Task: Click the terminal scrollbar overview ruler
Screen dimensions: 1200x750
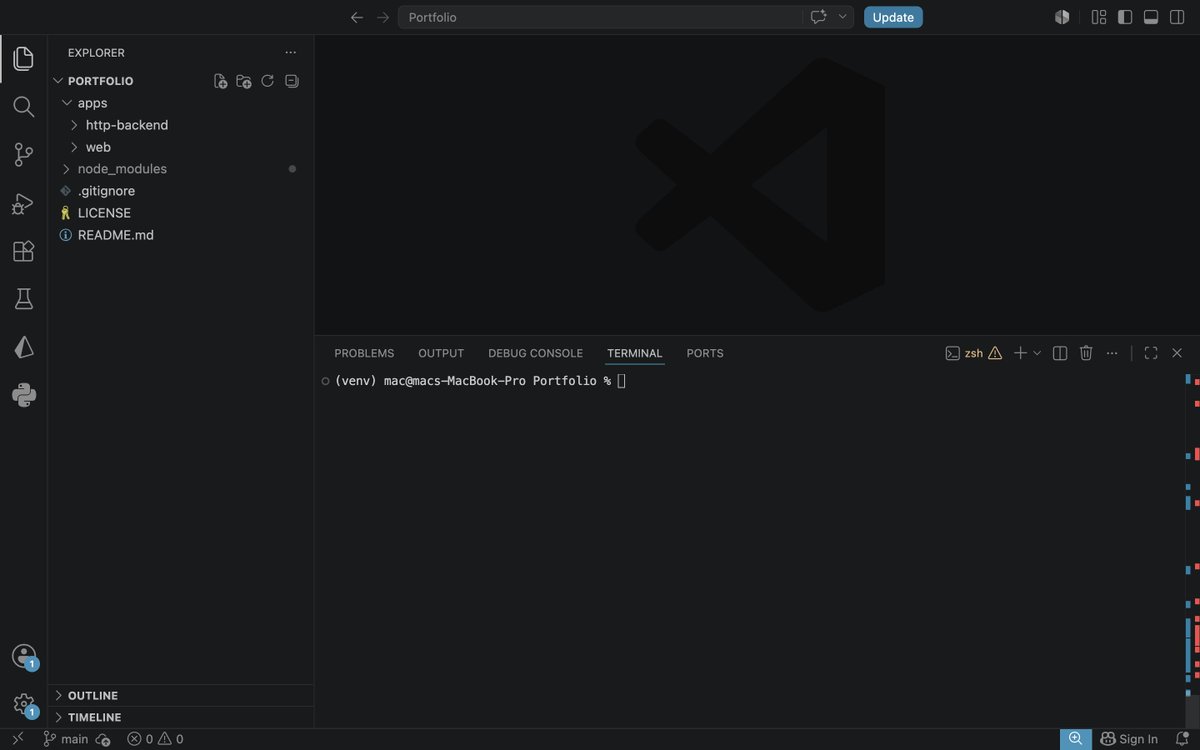Action: (x=1192, y=548)
